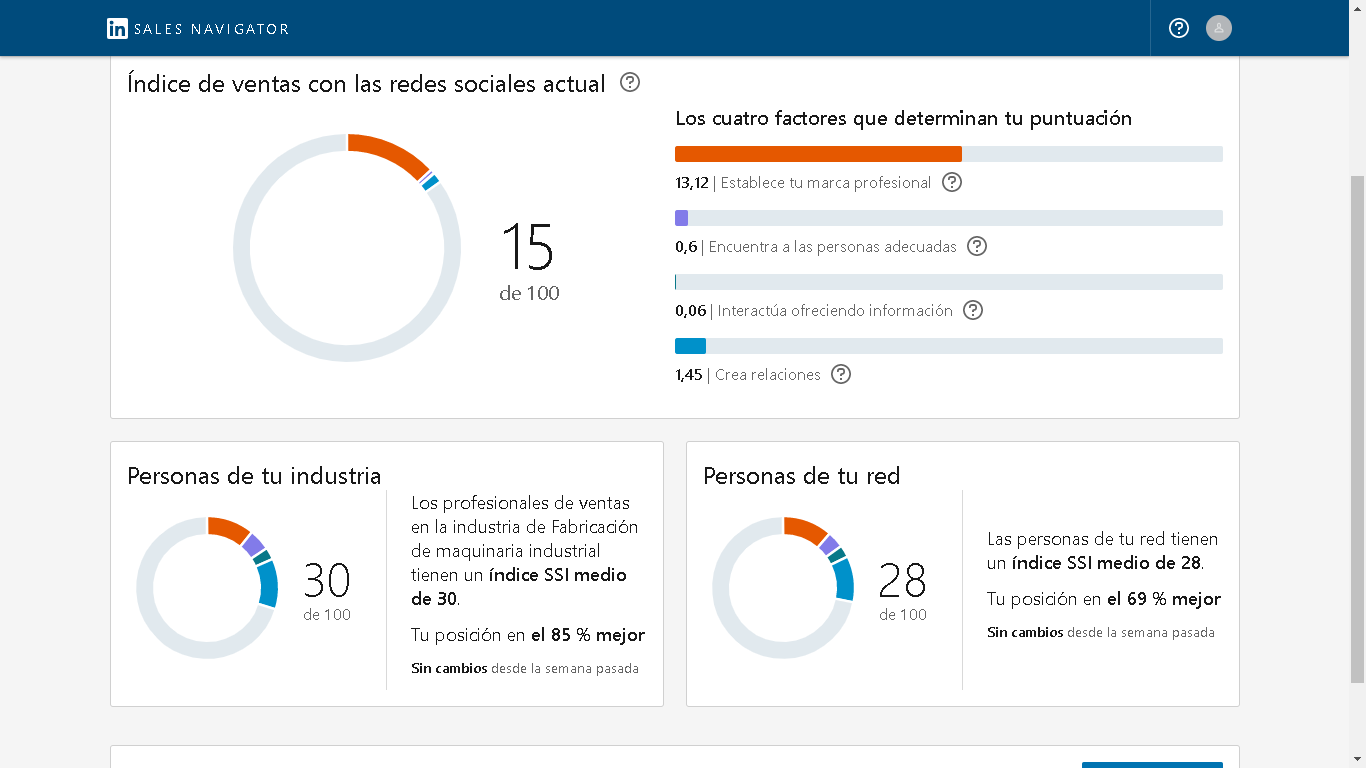The width and height of the screenshot is (1366, 768).
Task: Click text 'el 69 % mejor'
Action: (x=1164, y=599)
